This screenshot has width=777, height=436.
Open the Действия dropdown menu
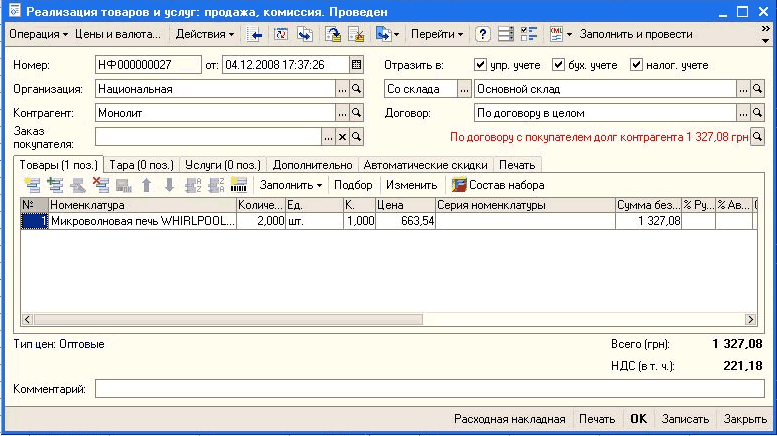205,34
